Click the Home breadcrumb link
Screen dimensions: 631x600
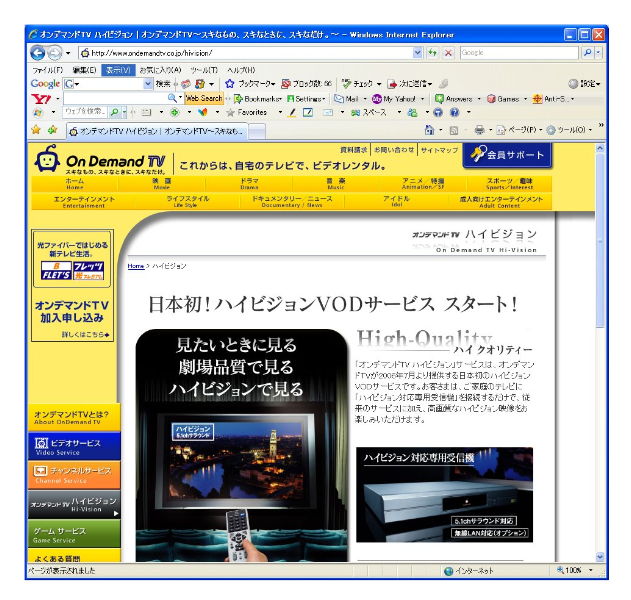coord(136,266)
